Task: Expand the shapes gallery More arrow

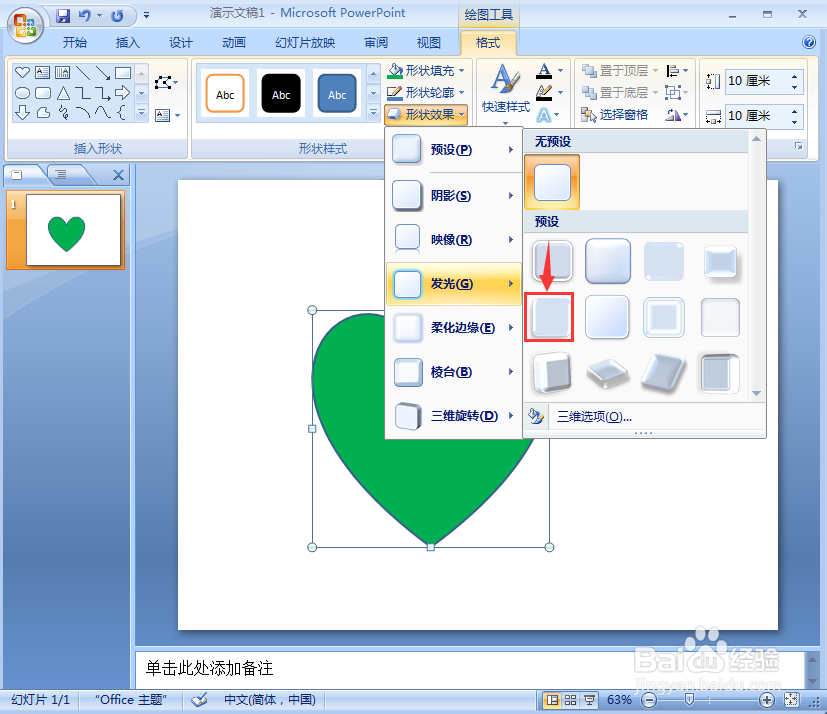Action: click(141, 112)
